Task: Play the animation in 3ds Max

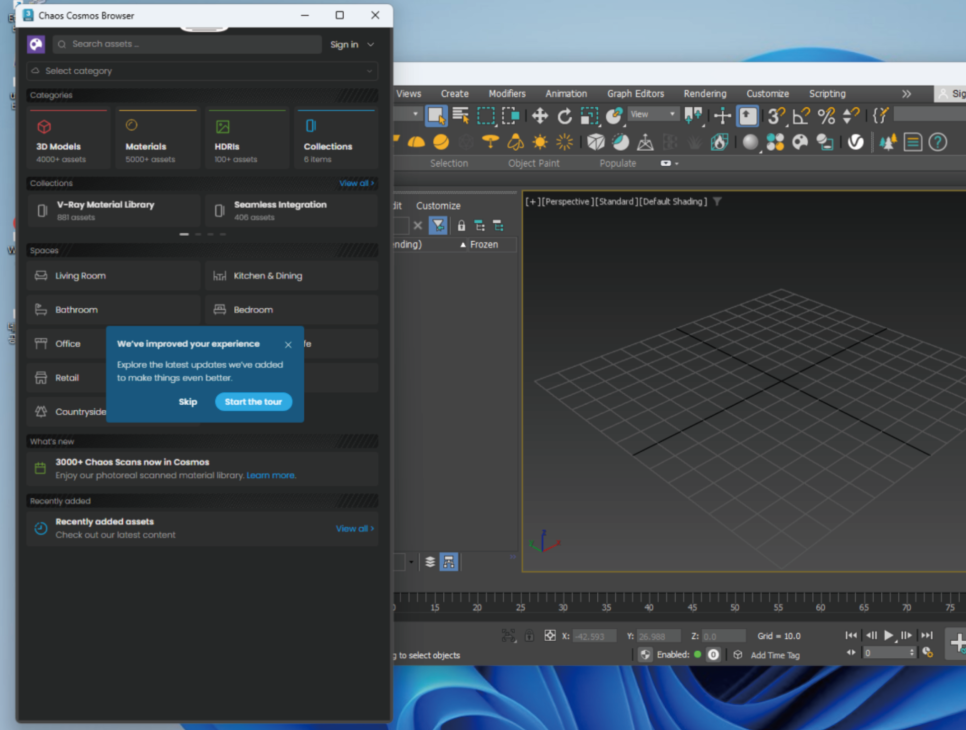Action: point(888,635)
